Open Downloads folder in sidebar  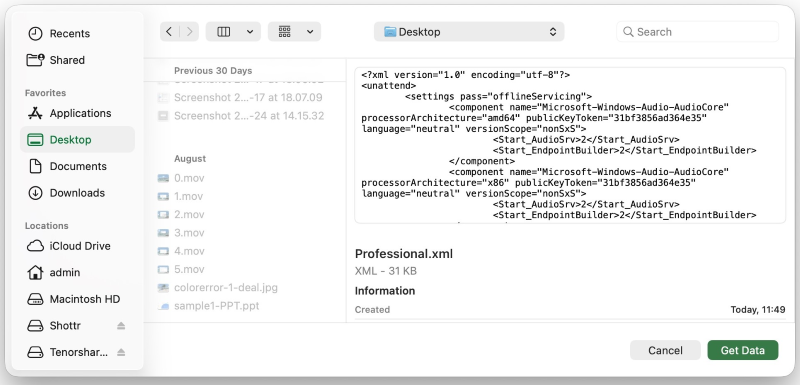66,193
